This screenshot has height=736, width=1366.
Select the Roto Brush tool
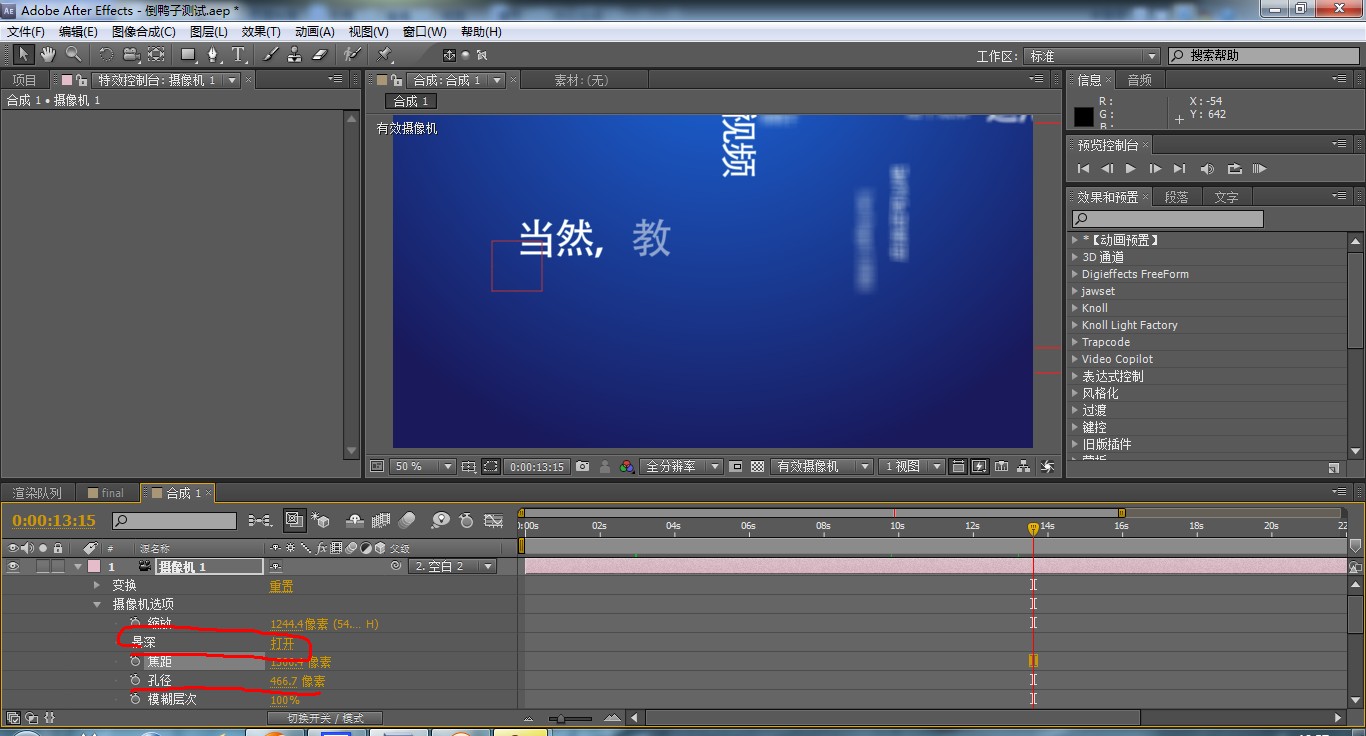(352, 54)
